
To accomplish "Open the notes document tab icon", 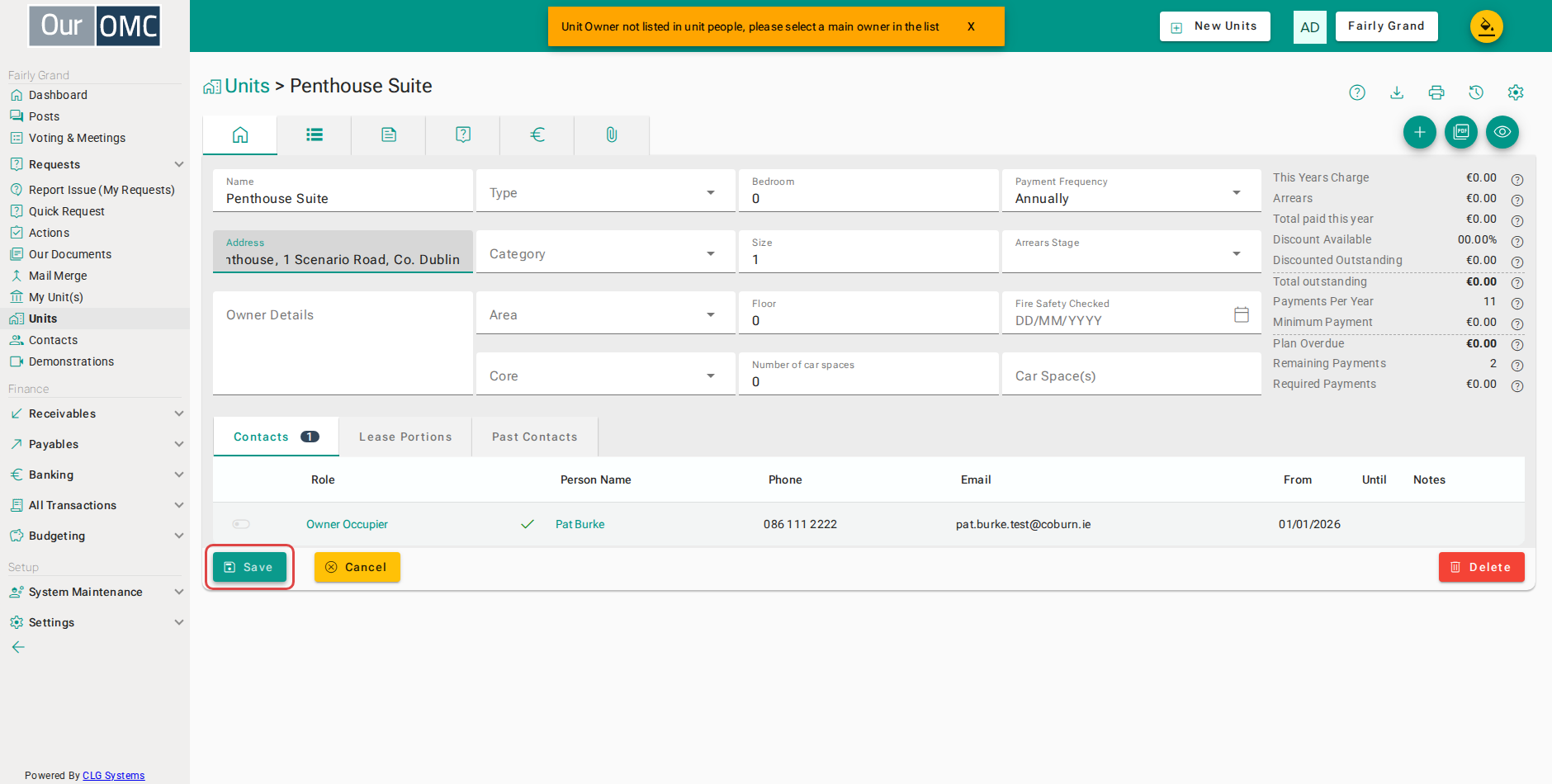I will point(389,135).
